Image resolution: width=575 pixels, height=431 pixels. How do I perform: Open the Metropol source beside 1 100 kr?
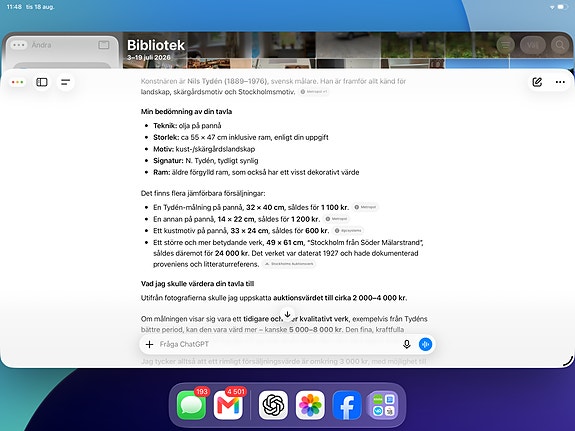pos(365,207)
